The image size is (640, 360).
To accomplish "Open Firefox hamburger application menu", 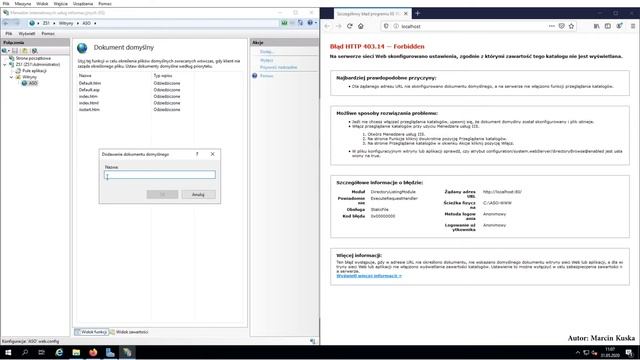I will pyautogui.click(x=633, y=26).
